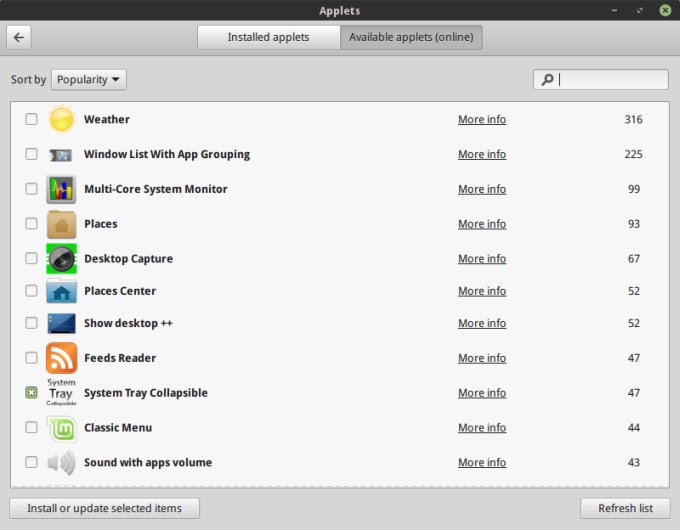Open More info for Places Center
This screenshot has width=680, height=530.
point(482,291)
